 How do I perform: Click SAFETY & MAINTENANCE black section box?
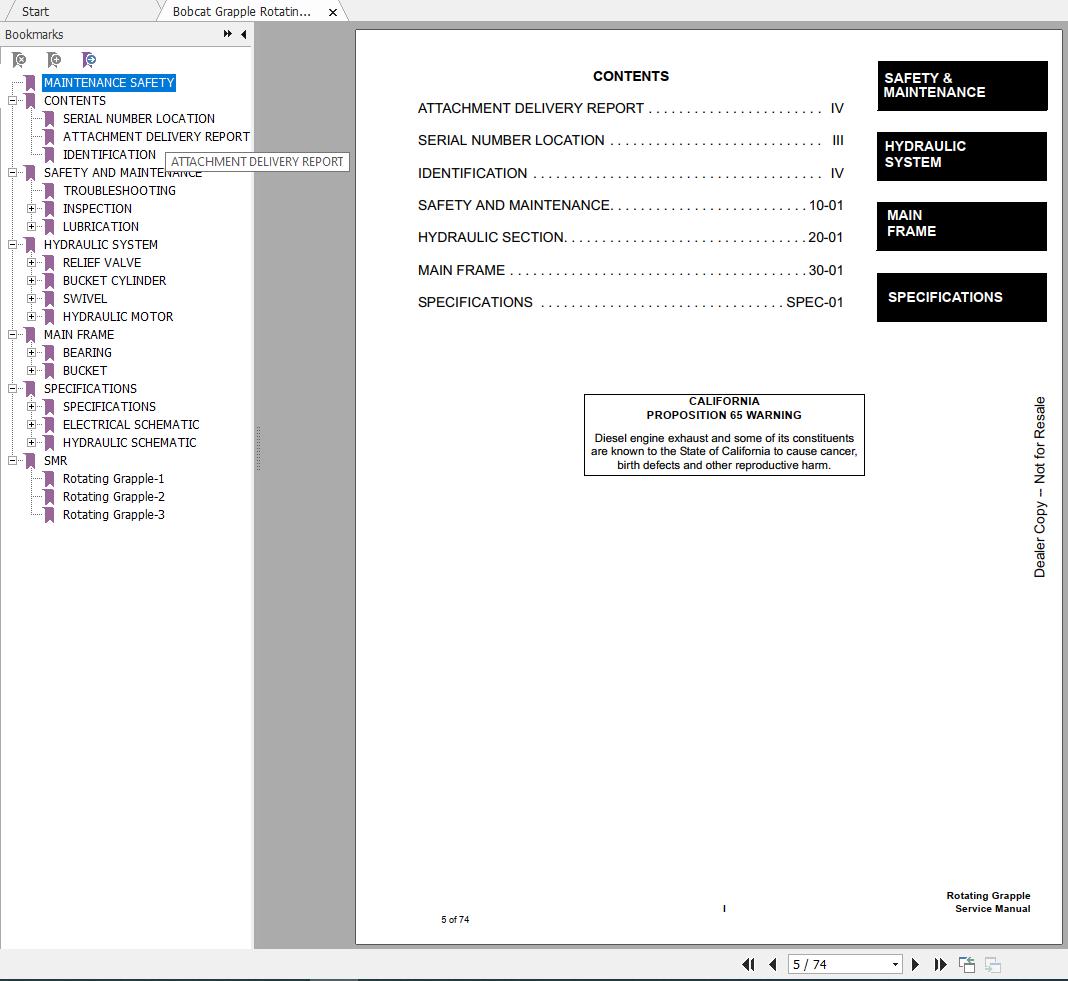962,86
